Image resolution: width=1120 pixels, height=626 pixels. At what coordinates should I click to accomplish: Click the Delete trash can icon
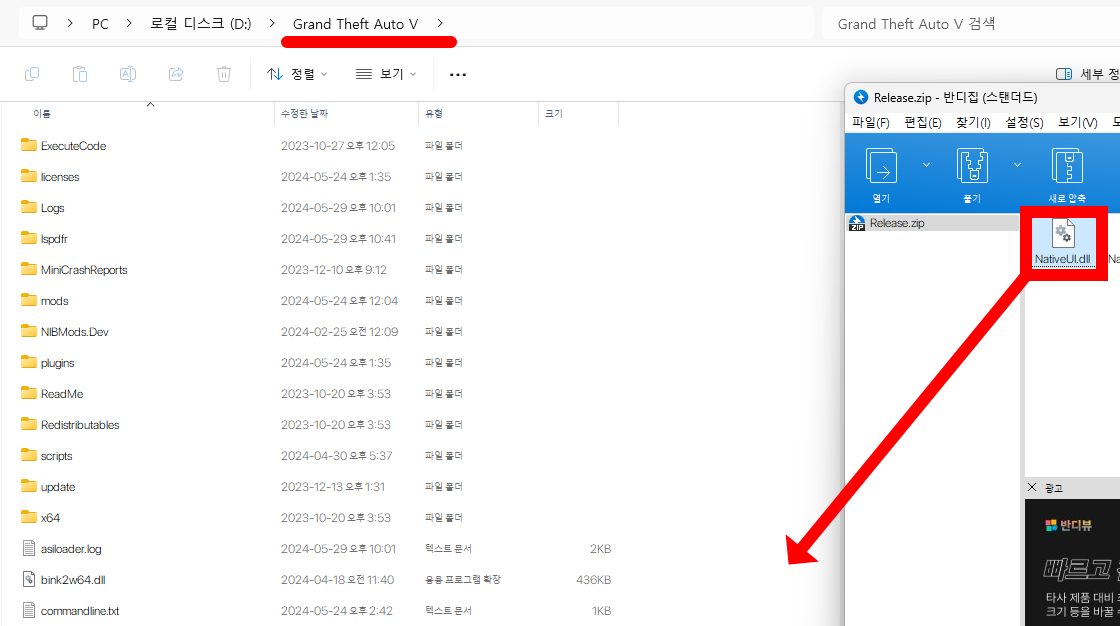pyautogui.click(x=224, y=74)
